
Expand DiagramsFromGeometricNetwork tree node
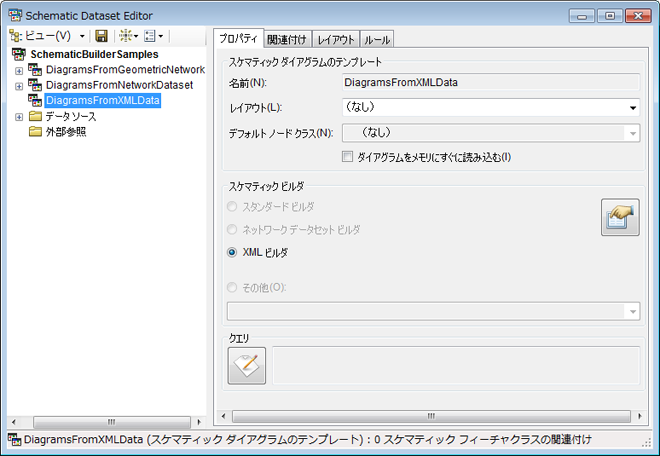click(x=19, y=71)
